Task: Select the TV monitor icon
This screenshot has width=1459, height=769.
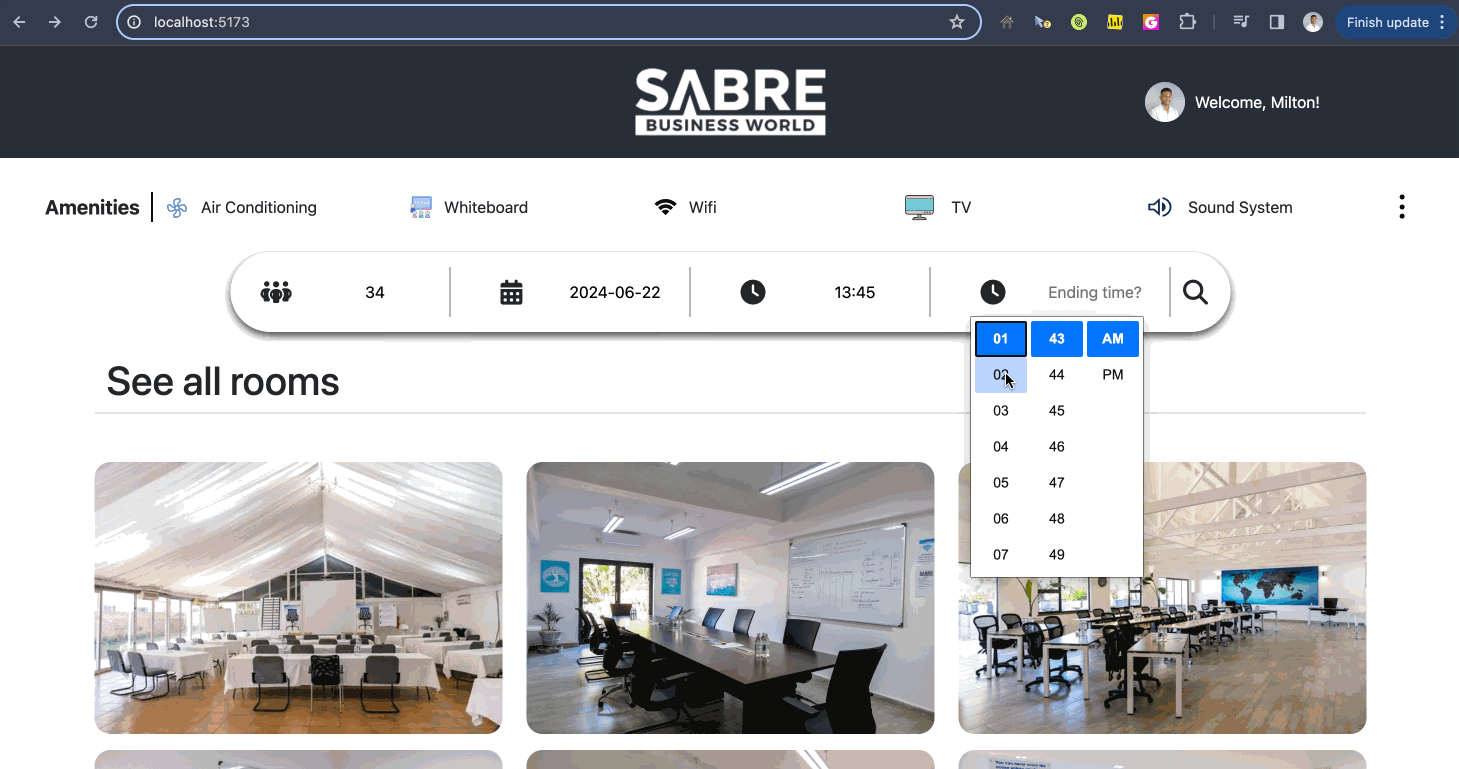Action: click(x=919, y=207)
